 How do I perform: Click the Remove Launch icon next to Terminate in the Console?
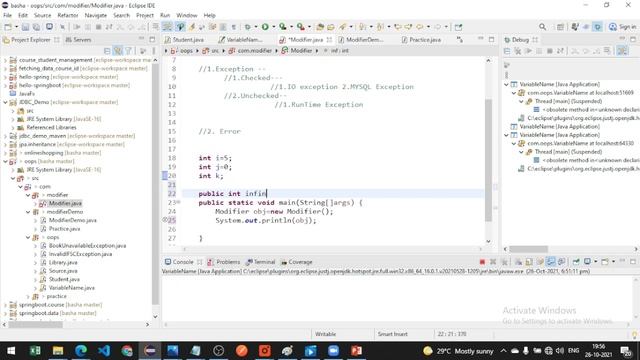[x=493, y=262]
